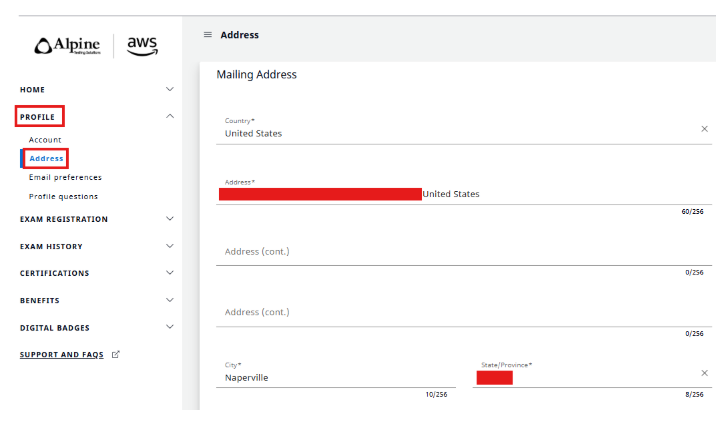This screenshot has height=423, width=716.
Task: Open EXAM REGISTRATION menu item
Action: pos(64,219)
